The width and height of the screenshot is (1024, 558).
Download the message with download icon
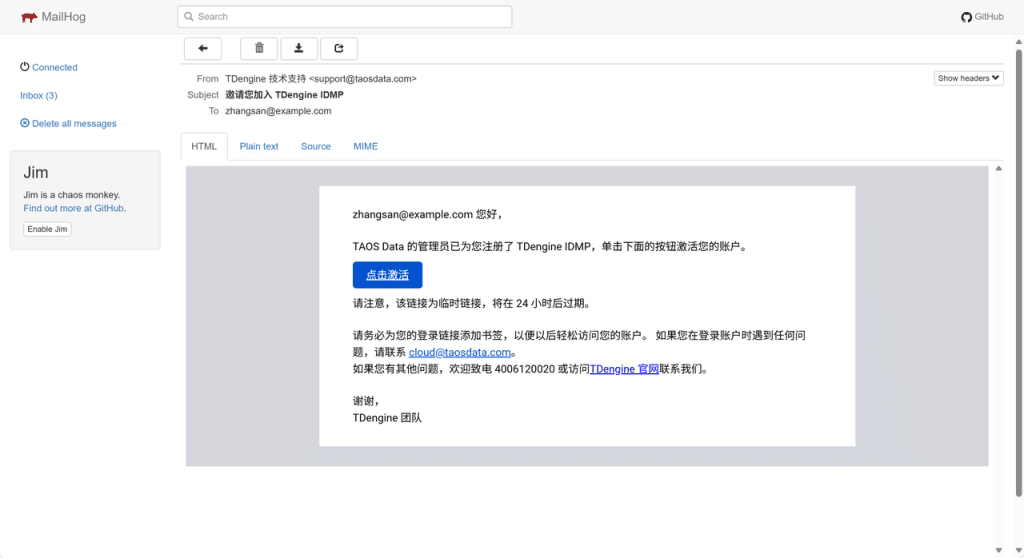click(298, 48)
